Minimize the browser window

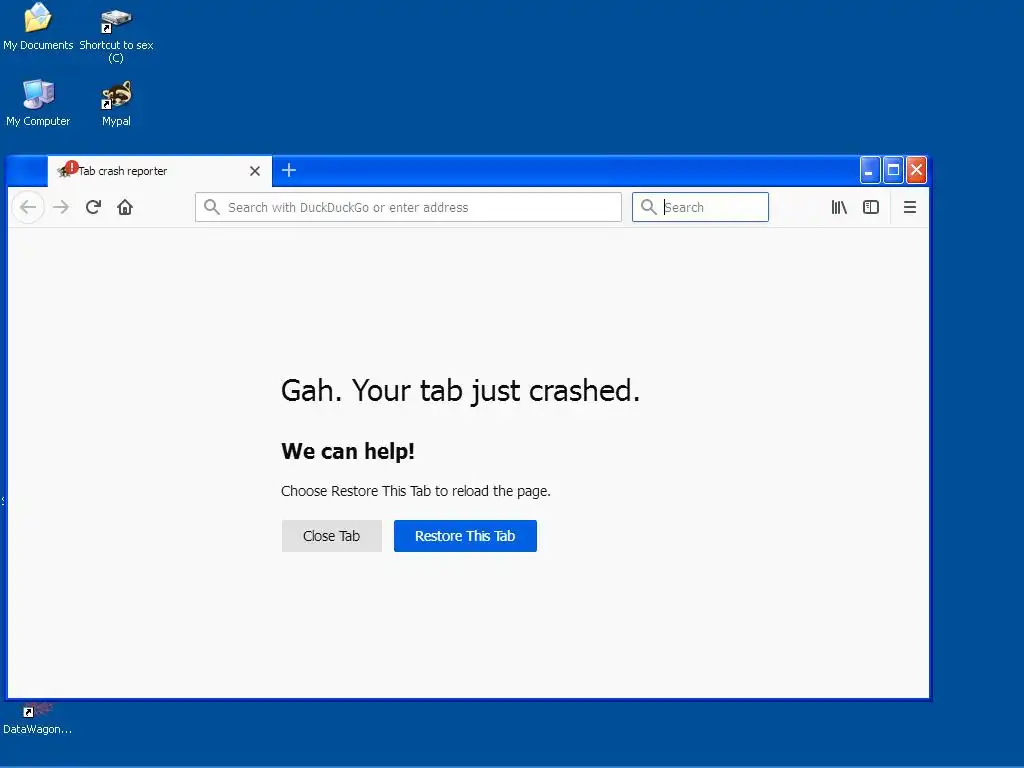coord(870,170)
